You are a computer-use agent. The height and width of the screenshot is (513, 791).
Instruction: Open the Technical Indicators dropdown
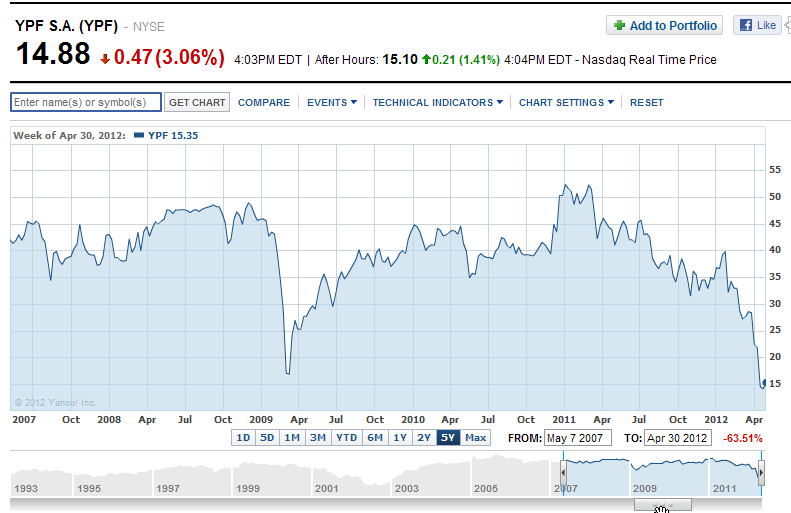click(x=437, y=102)
